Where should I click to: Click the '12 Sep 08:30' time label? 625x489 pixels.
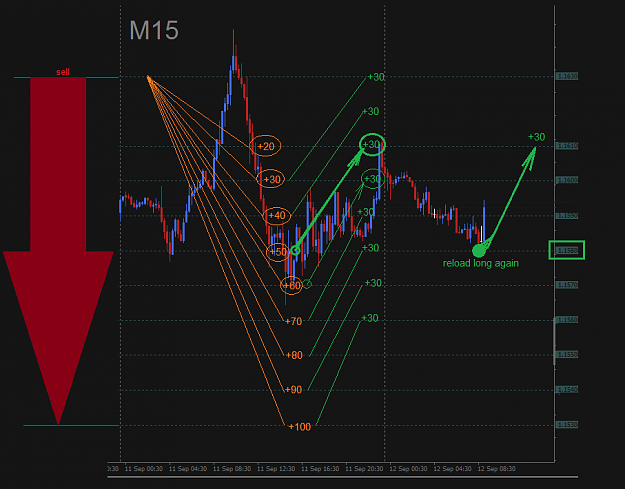coord(497,469)
